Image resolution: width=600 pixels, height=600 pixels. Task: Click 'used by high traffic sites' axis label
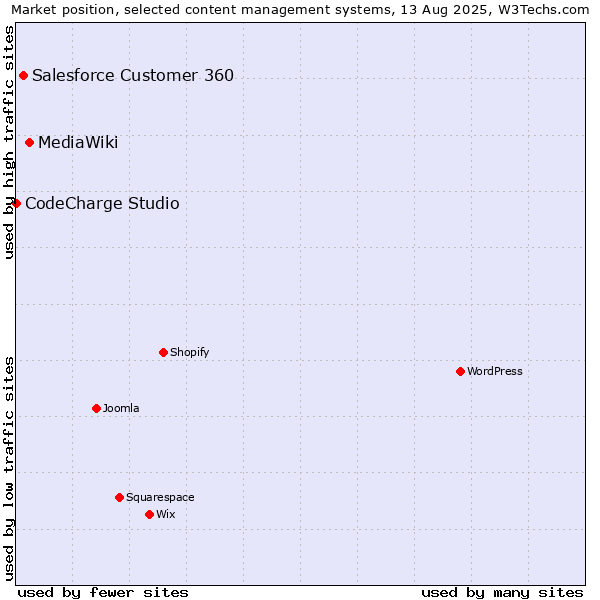tap(8, 142)
